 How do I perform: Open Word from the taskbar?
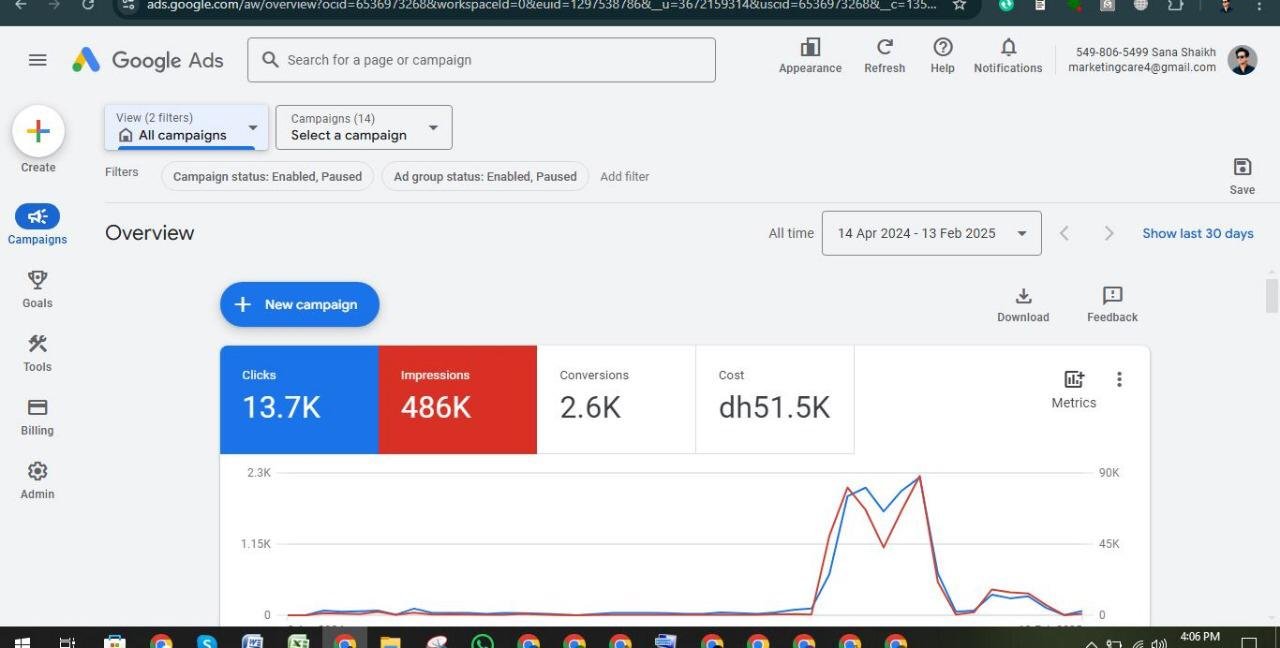point(253,642)
